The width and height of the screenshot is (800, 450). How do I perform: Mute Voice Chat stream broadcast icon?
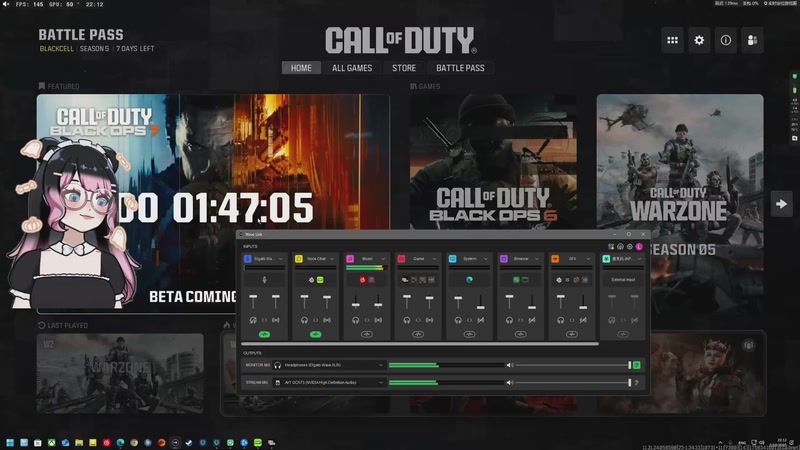point(327,320)
